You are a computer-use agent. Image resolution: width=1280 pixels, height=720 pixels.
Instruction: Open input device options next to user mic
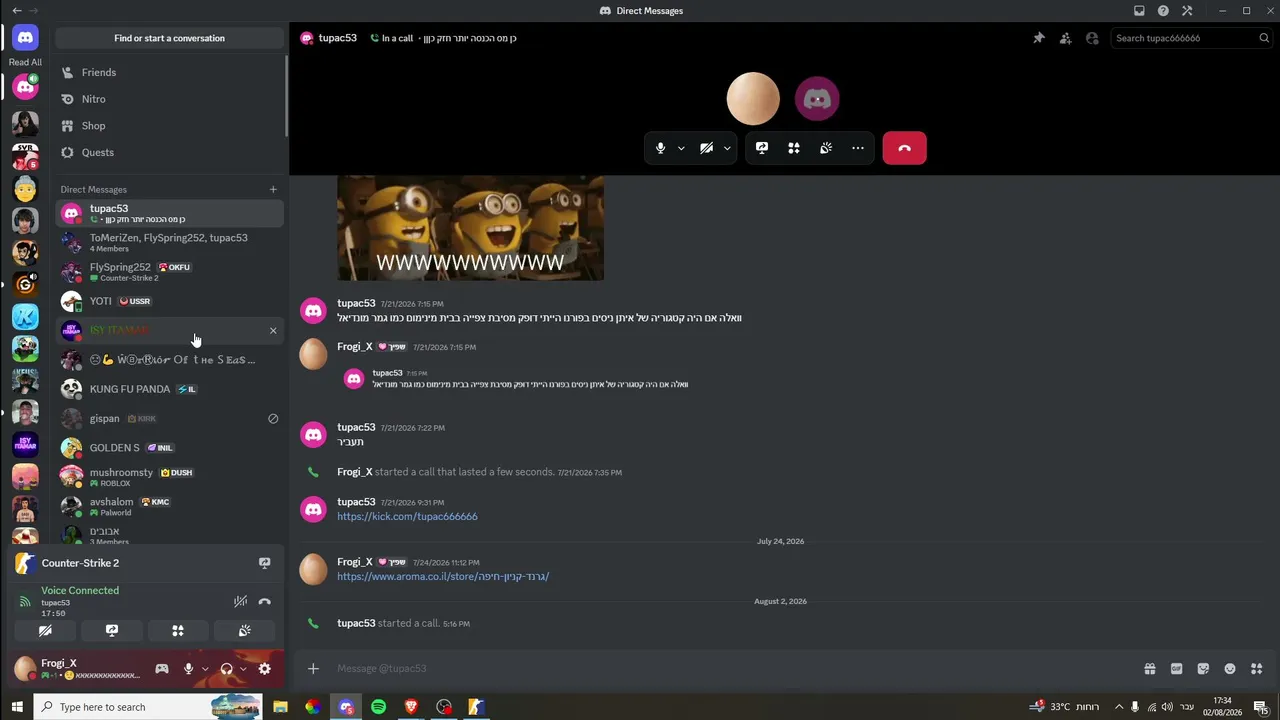[205, 669]
